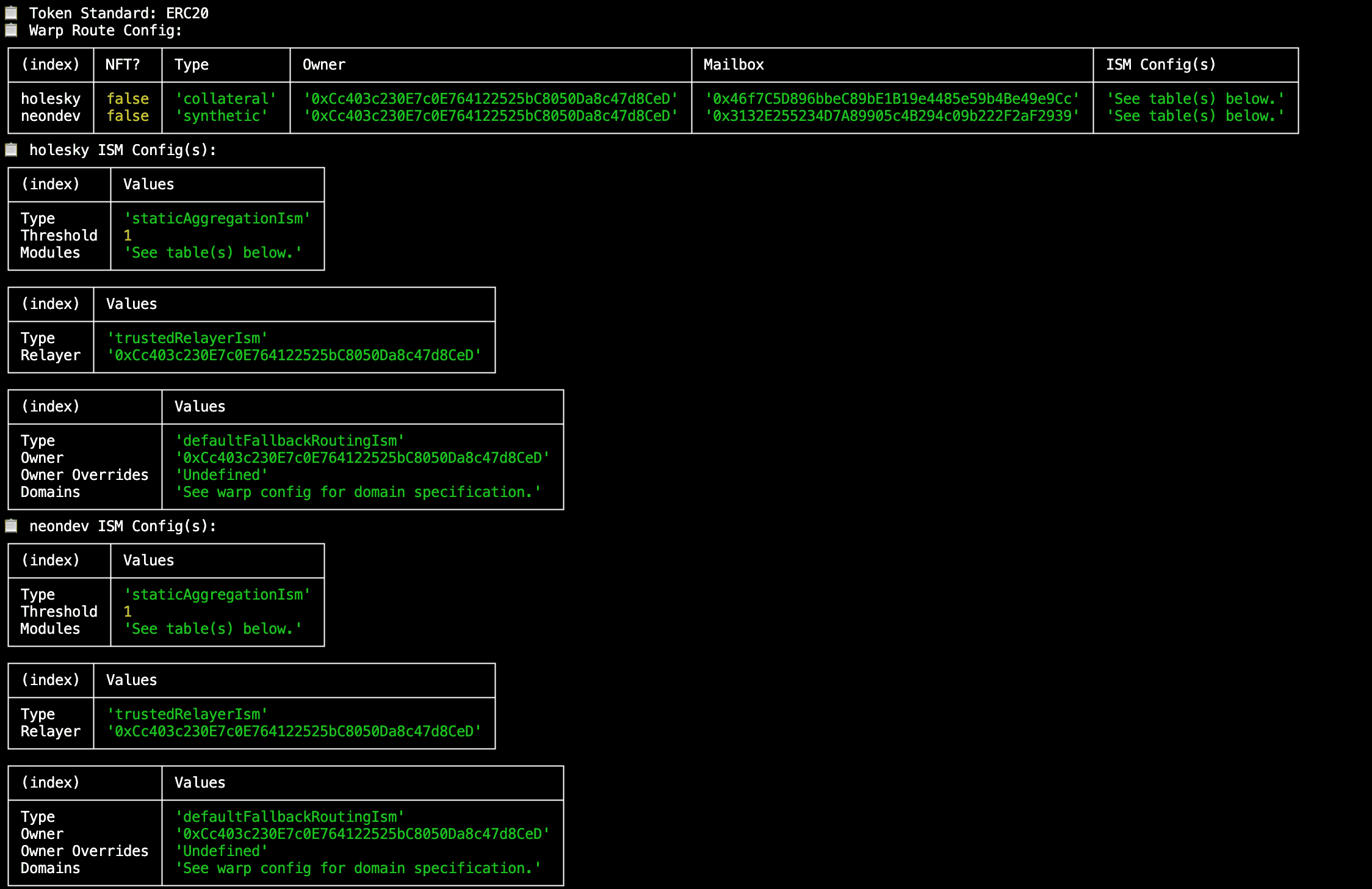Click the 'Threshold' label in the holesky section
Image resolution: width=1372 pixels, height=889 pixels.
click(59, 236)
